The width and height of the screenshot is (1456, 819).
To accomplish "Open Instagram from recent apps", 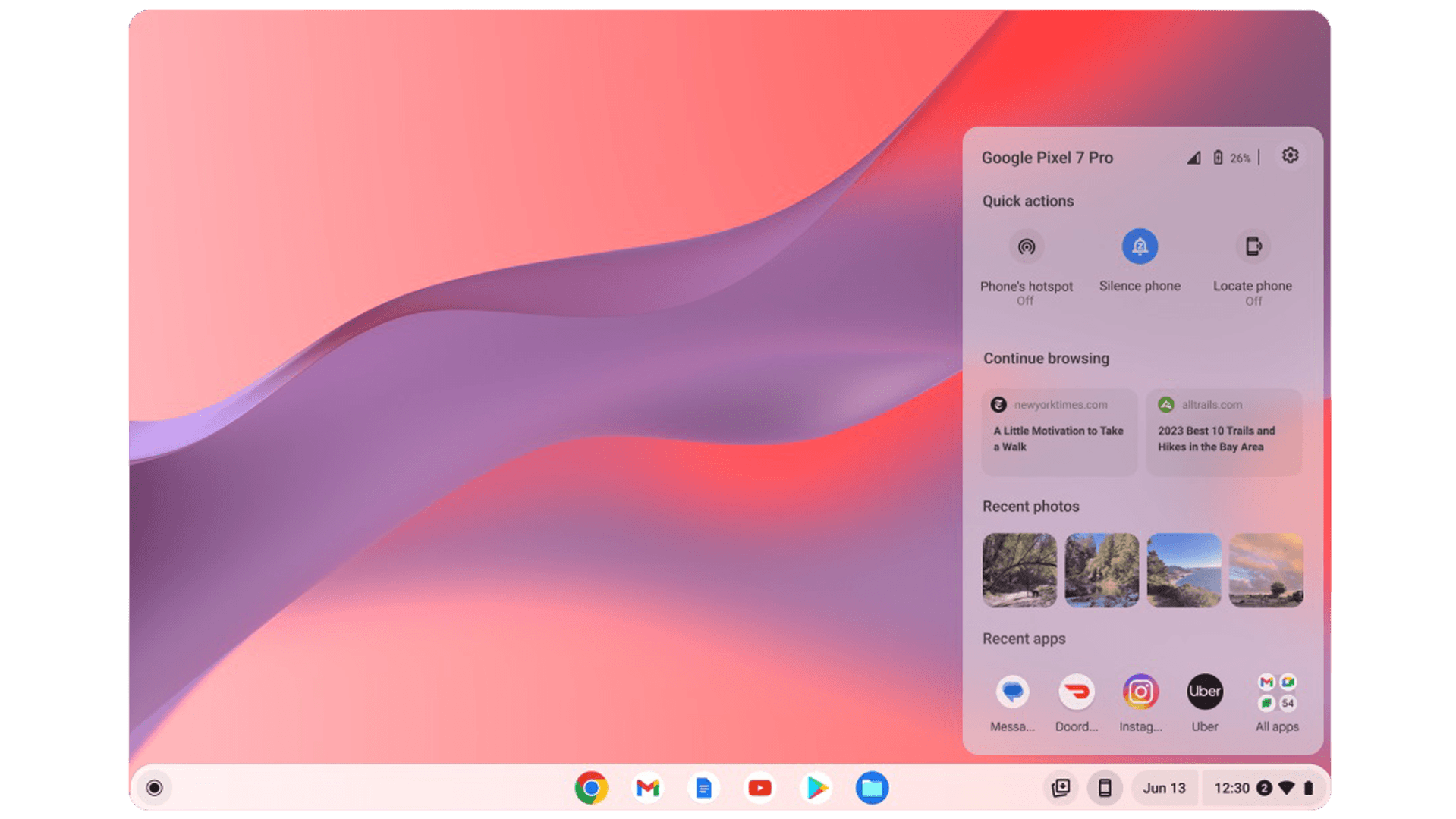I will click(1140, 691).
